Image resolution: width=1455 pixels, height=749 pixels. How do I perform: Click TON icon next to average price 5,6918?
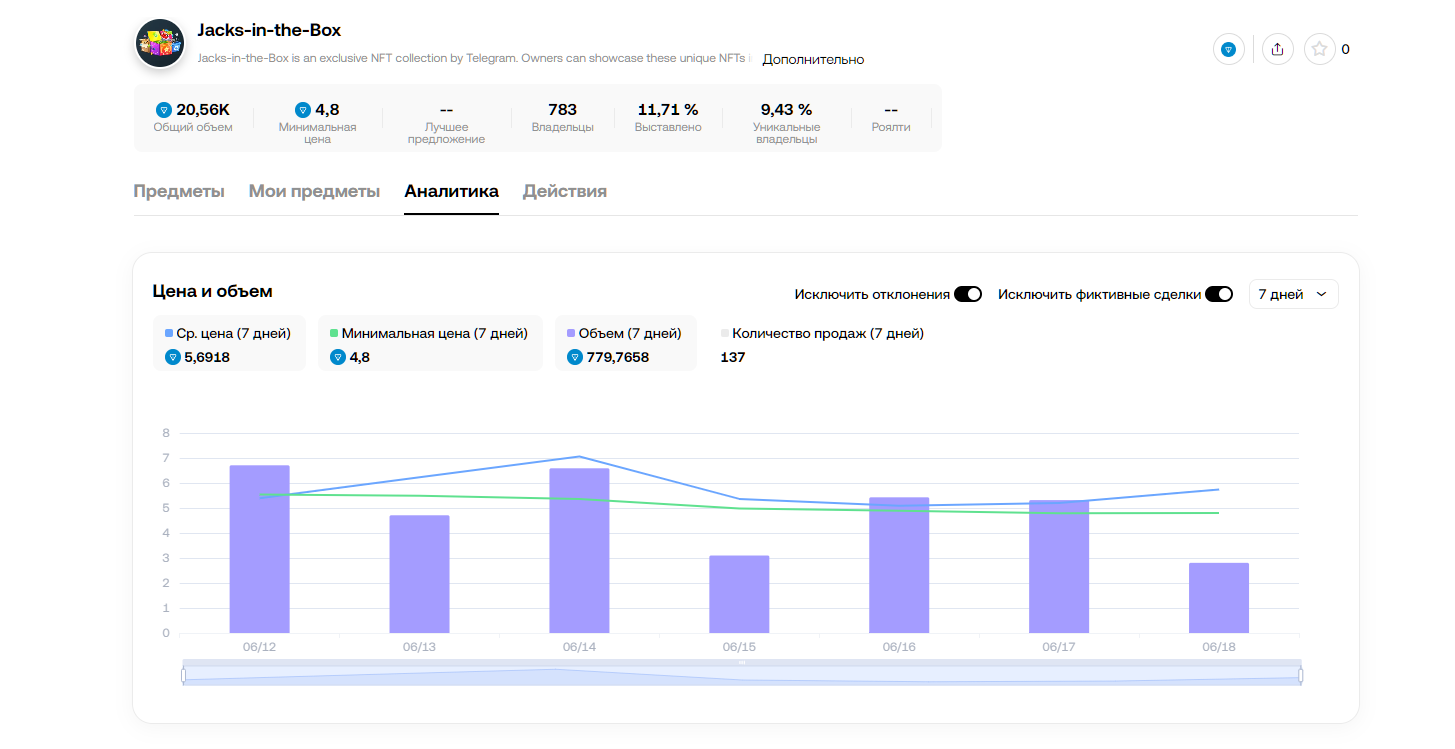pos(172,357)
